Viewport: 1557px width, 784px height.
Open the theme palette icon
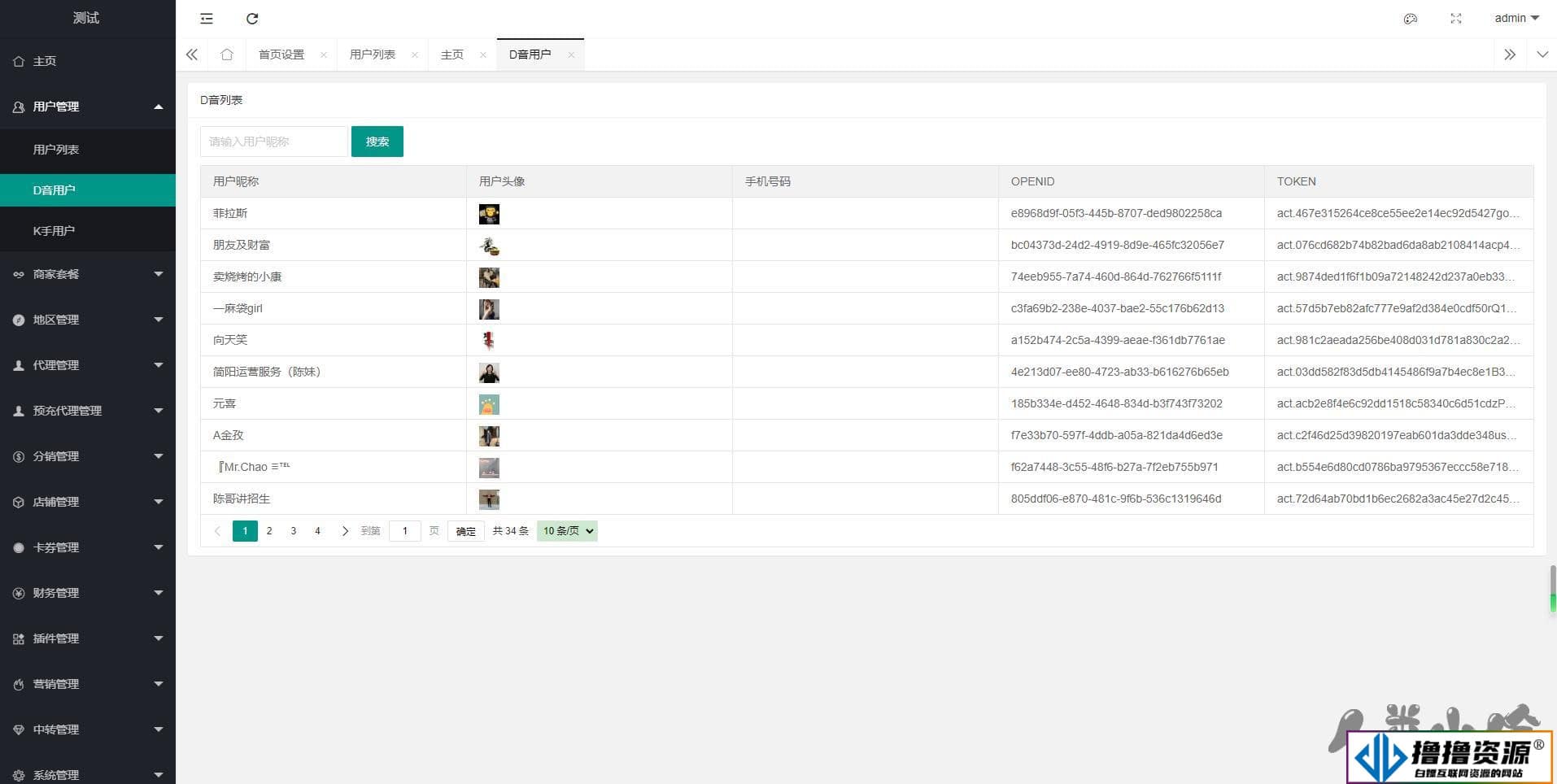pos(1411,18)
